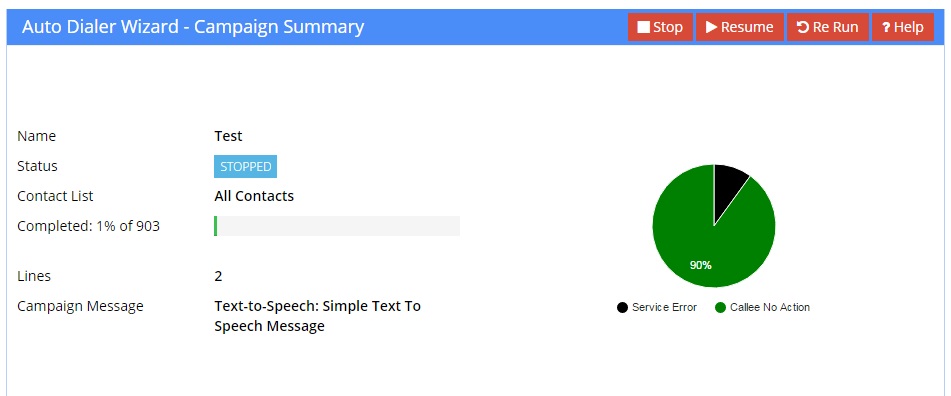This screenshot has height=396, width=951.
Task: Click the play triangle icon on Resume
Action: (x=711, y=27)
